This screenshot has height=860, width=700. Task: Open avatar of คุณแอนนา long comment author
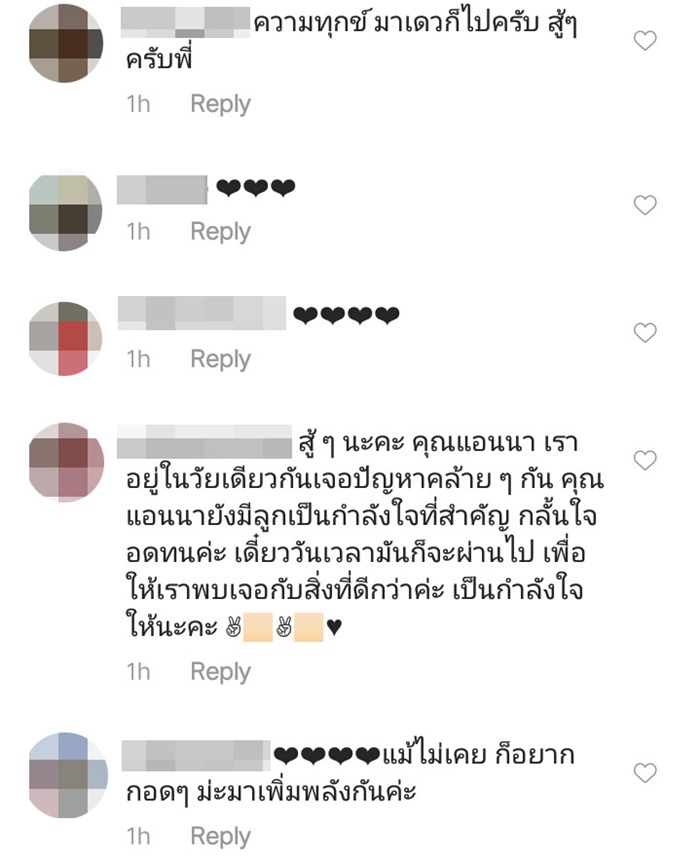click(x=66, y=462)
